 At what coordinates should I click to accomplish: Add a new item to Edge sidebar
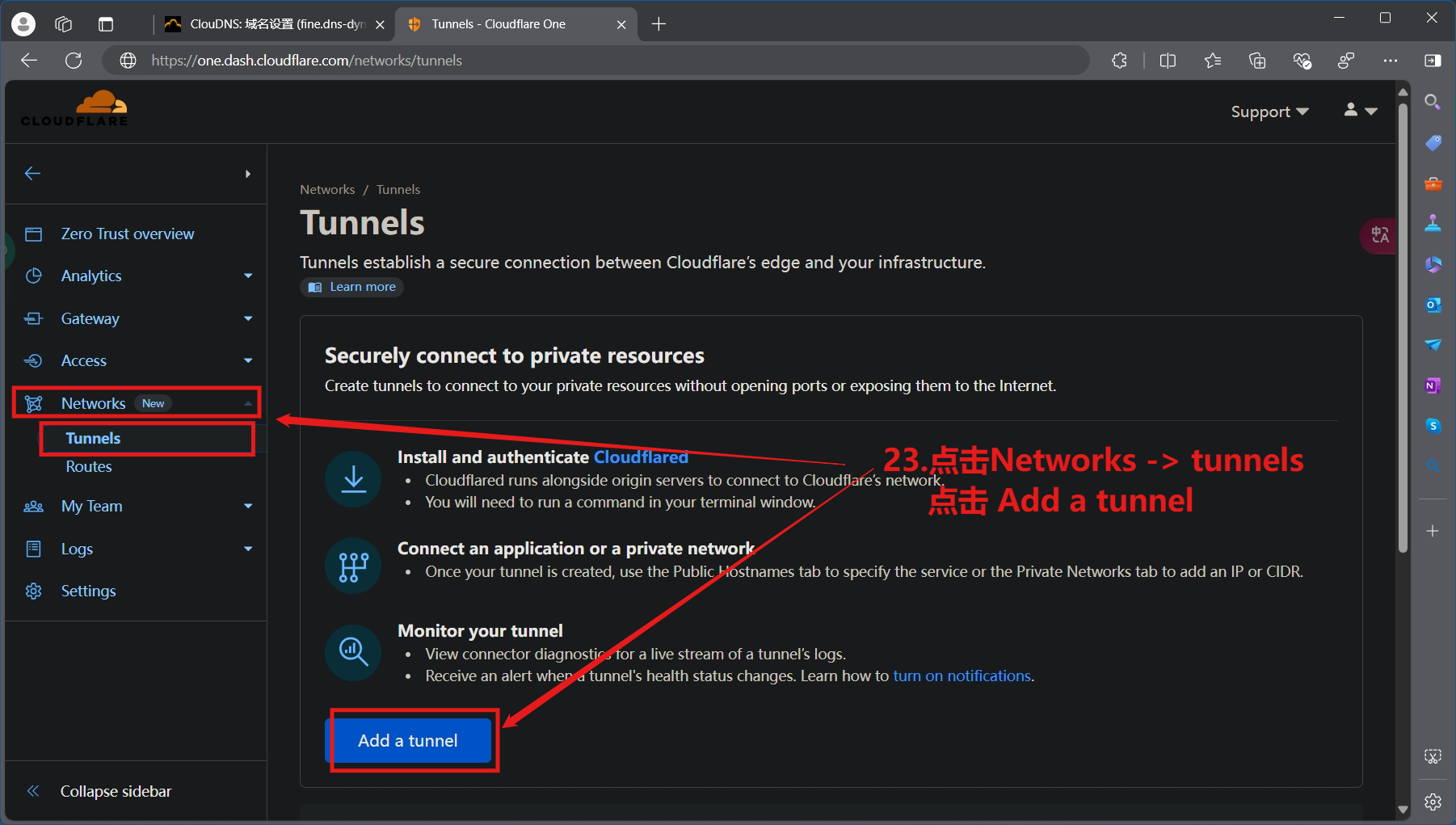click(1433, 531)
